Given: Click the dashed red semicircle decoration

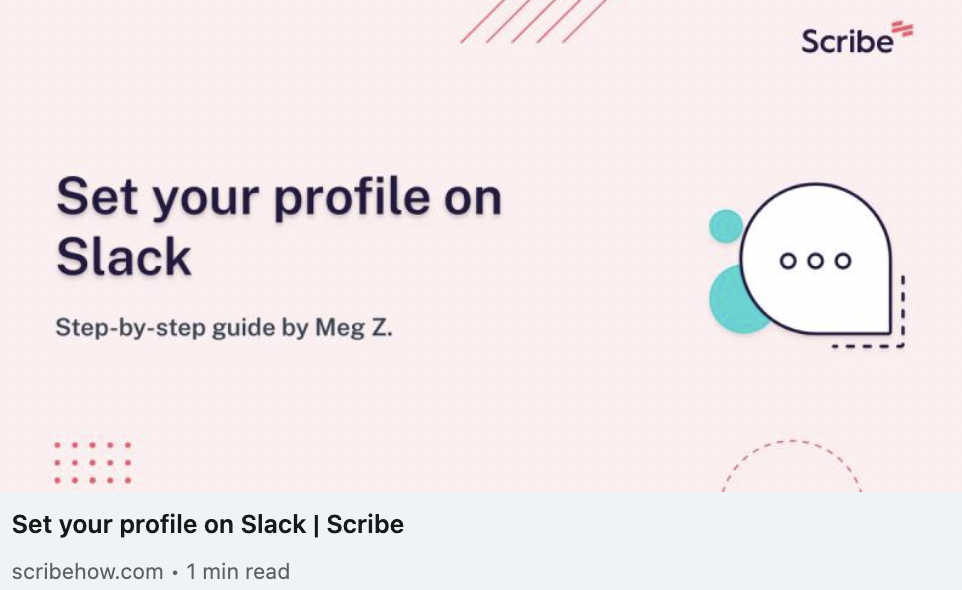Looking at the screenshot, I should [792, 465].
